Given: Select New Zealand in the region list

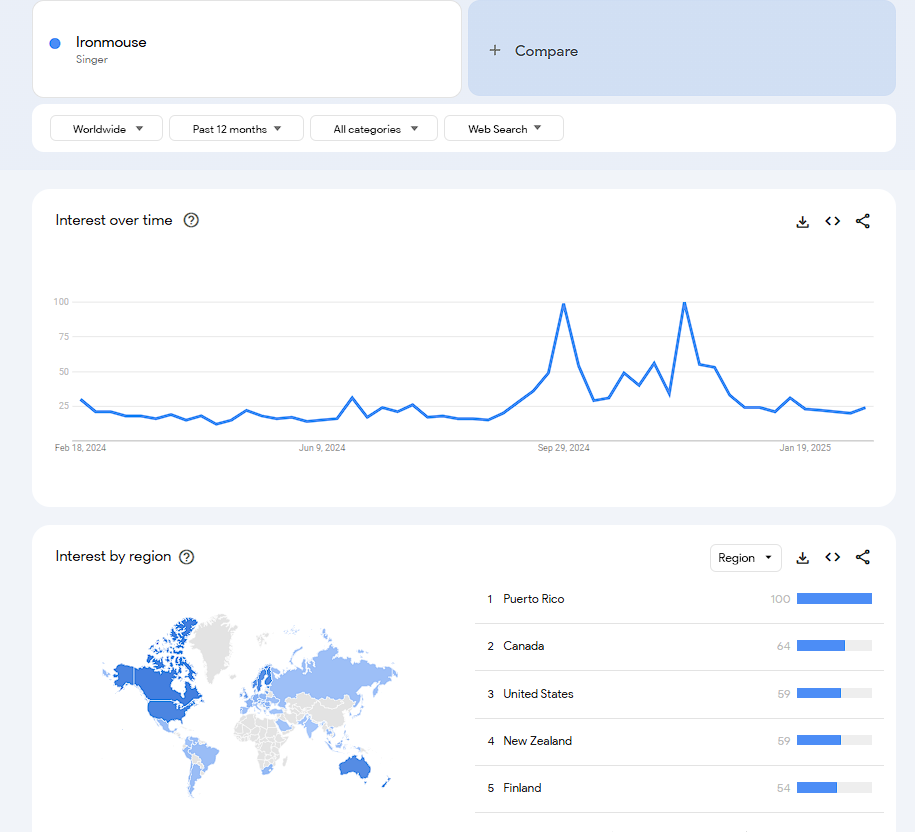Looking at the screenshot, I should 538,741.
